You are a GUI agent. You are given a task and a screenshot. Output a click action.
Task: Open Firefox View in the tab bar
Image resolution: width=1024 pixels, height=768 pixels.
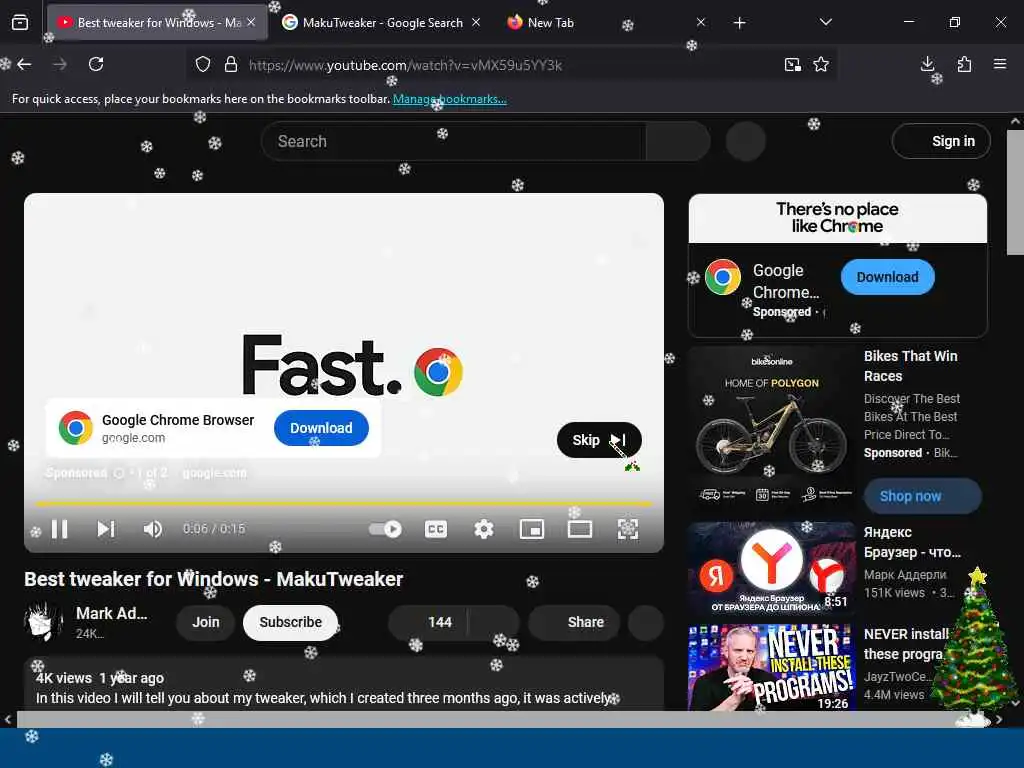[20, 23]
